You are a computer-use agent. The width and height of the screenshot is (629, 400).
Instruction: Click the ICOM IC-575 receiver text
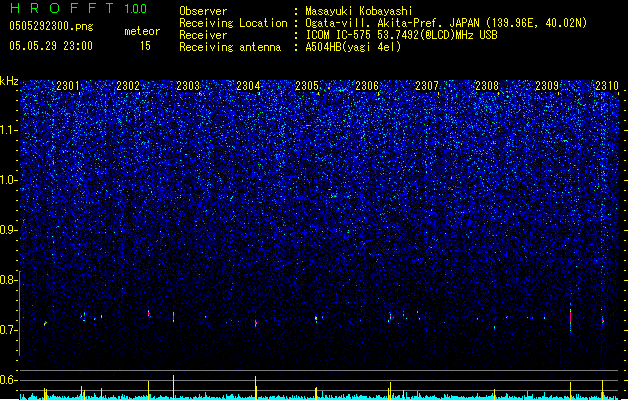click(401, 35)
